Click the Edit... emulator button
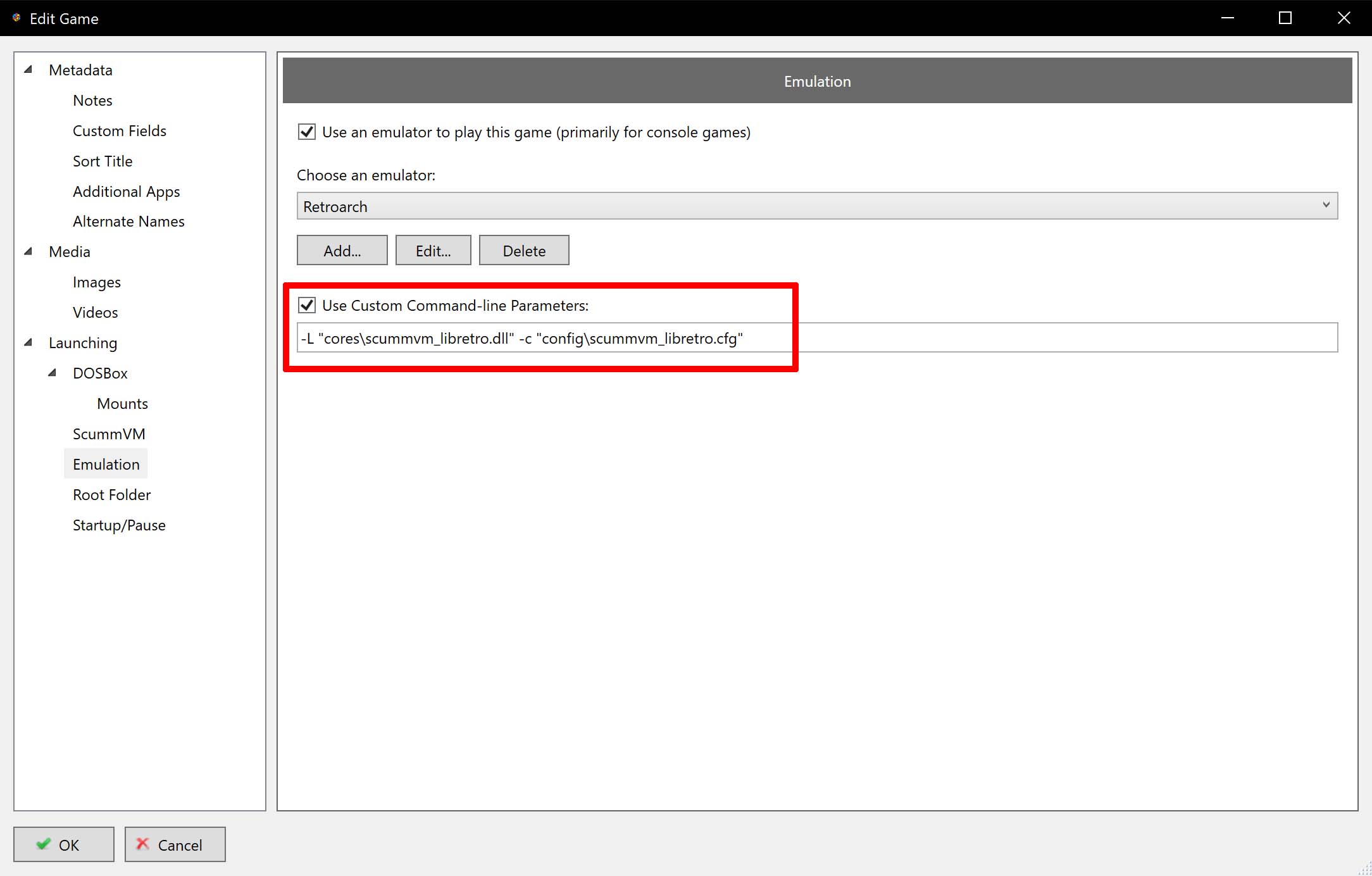This screenshot has height=876, width=1372. tap(433, 251)
